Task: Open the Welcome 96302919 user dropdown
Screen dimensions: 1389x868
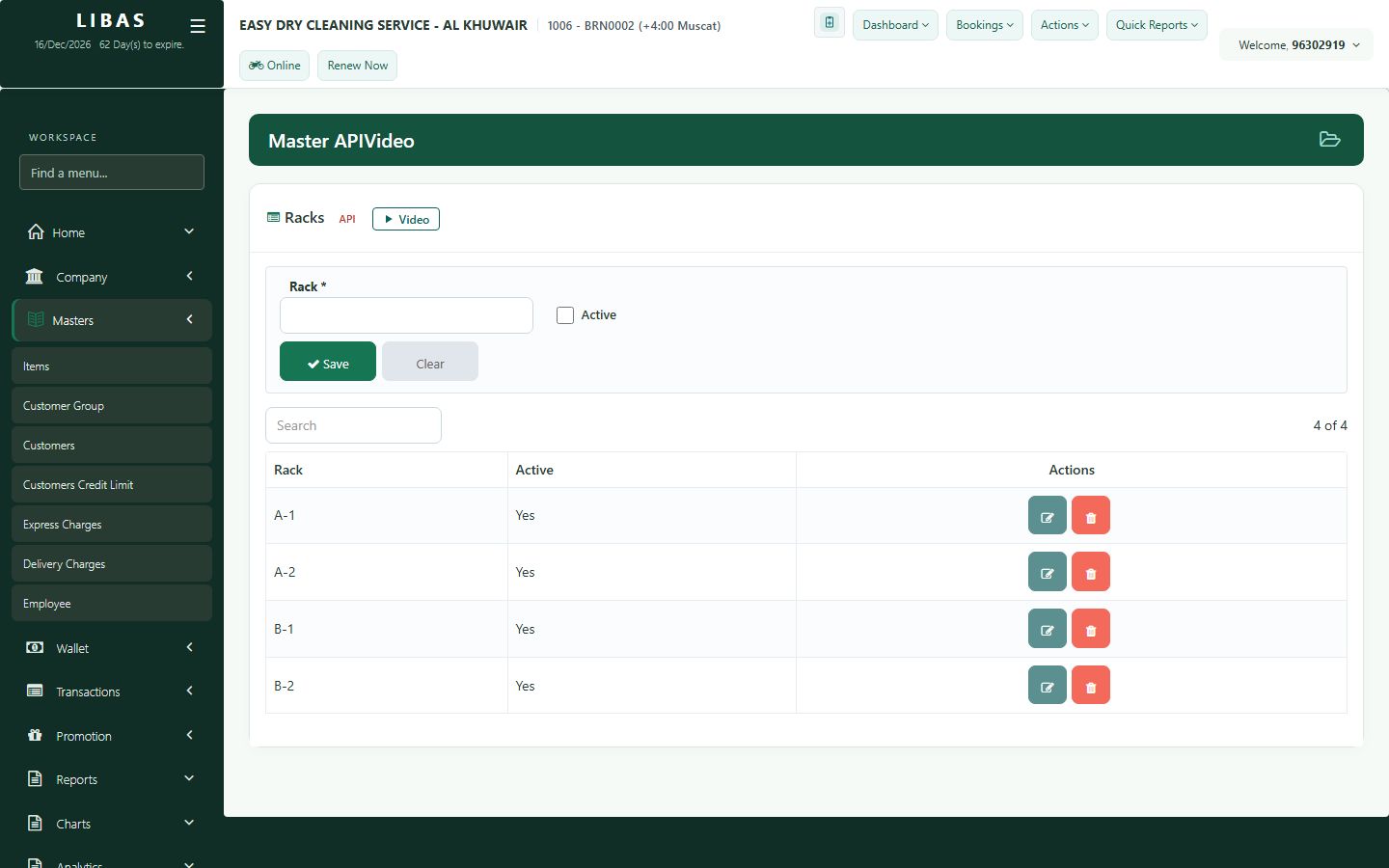Action: click(1297, 45)
